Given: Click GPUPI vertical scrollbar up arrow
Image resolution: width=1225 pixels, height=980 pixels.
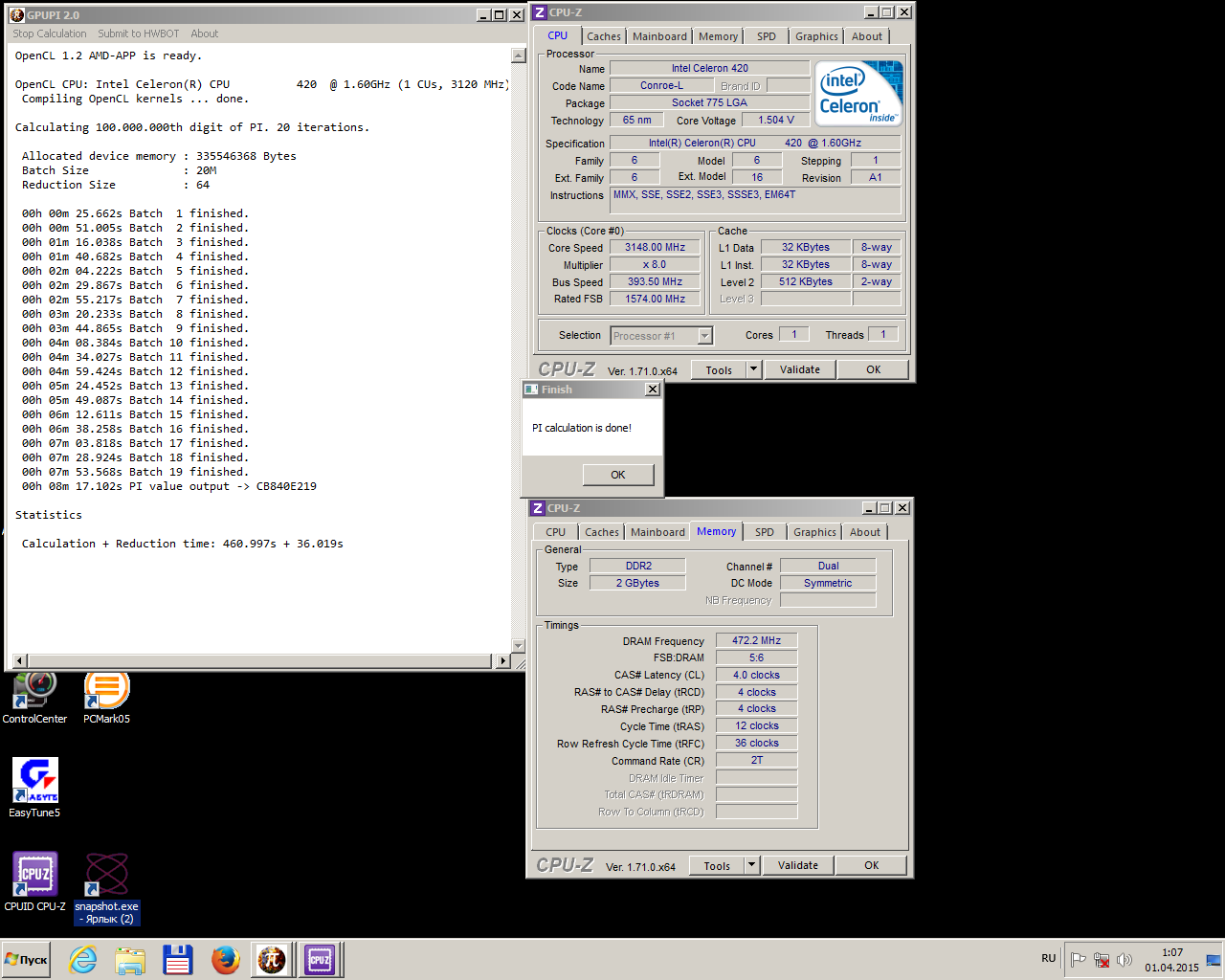Looking at the screenshot, I should coord(519,56).
